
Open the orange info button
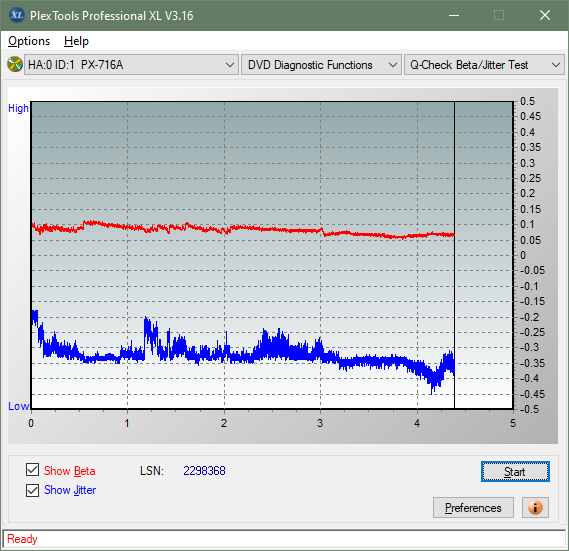pos(535,507)
